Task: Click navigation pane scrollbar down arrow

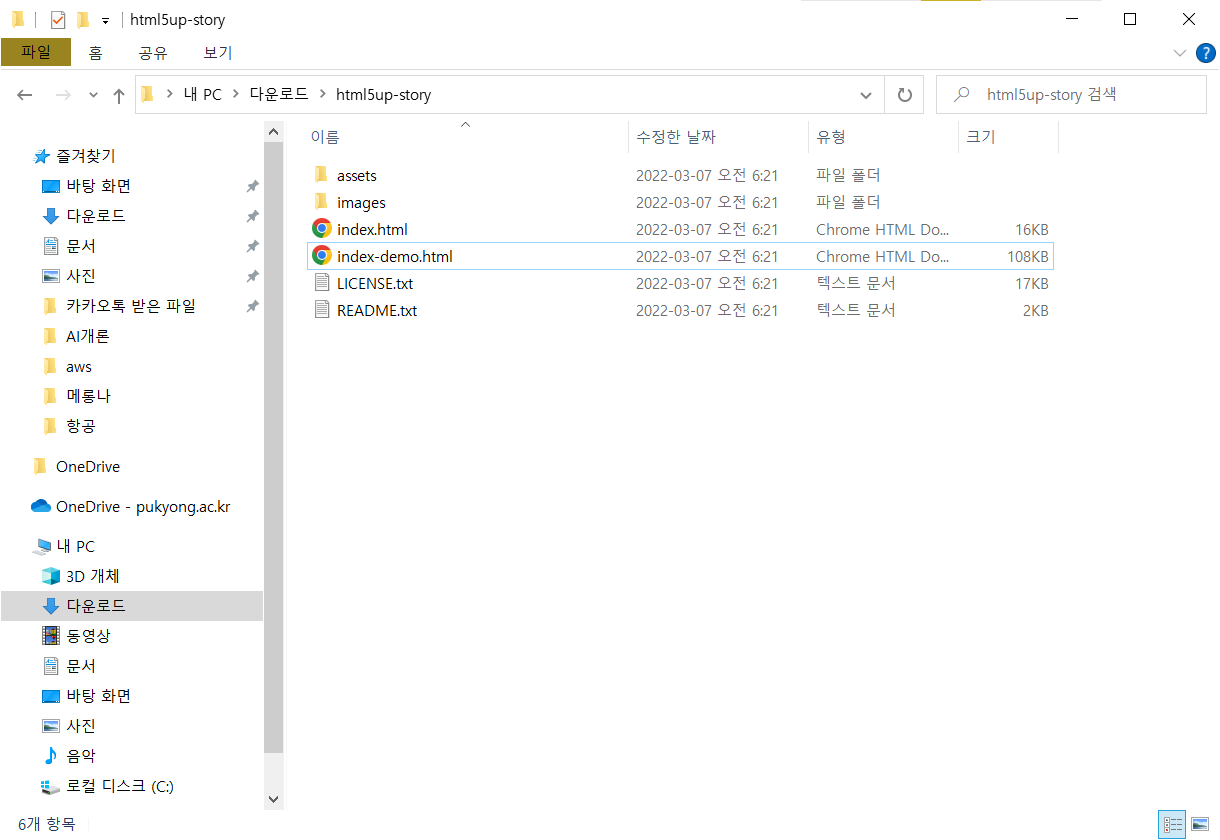Action: pyautogui.click(x=274, y=799)
